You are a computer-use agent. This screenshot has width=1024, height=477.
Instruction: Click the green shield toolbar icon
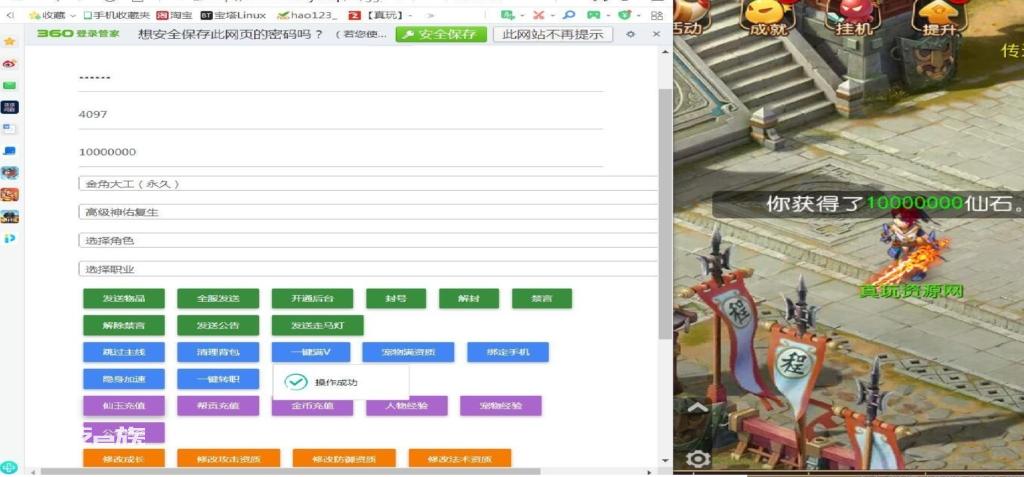[624, 14]
